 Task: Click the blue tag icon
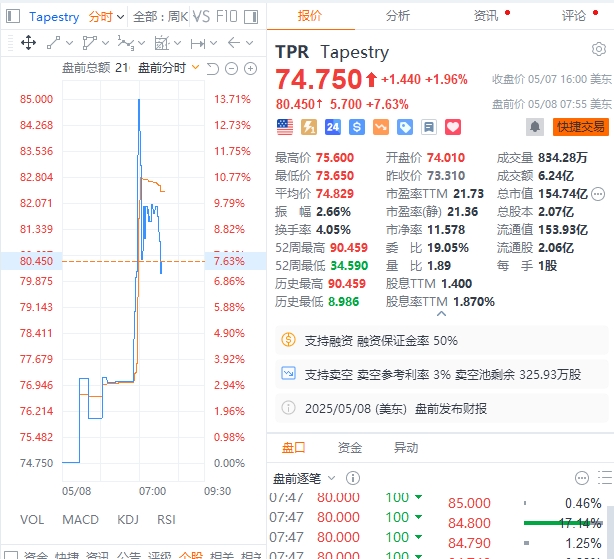point(405,127)
